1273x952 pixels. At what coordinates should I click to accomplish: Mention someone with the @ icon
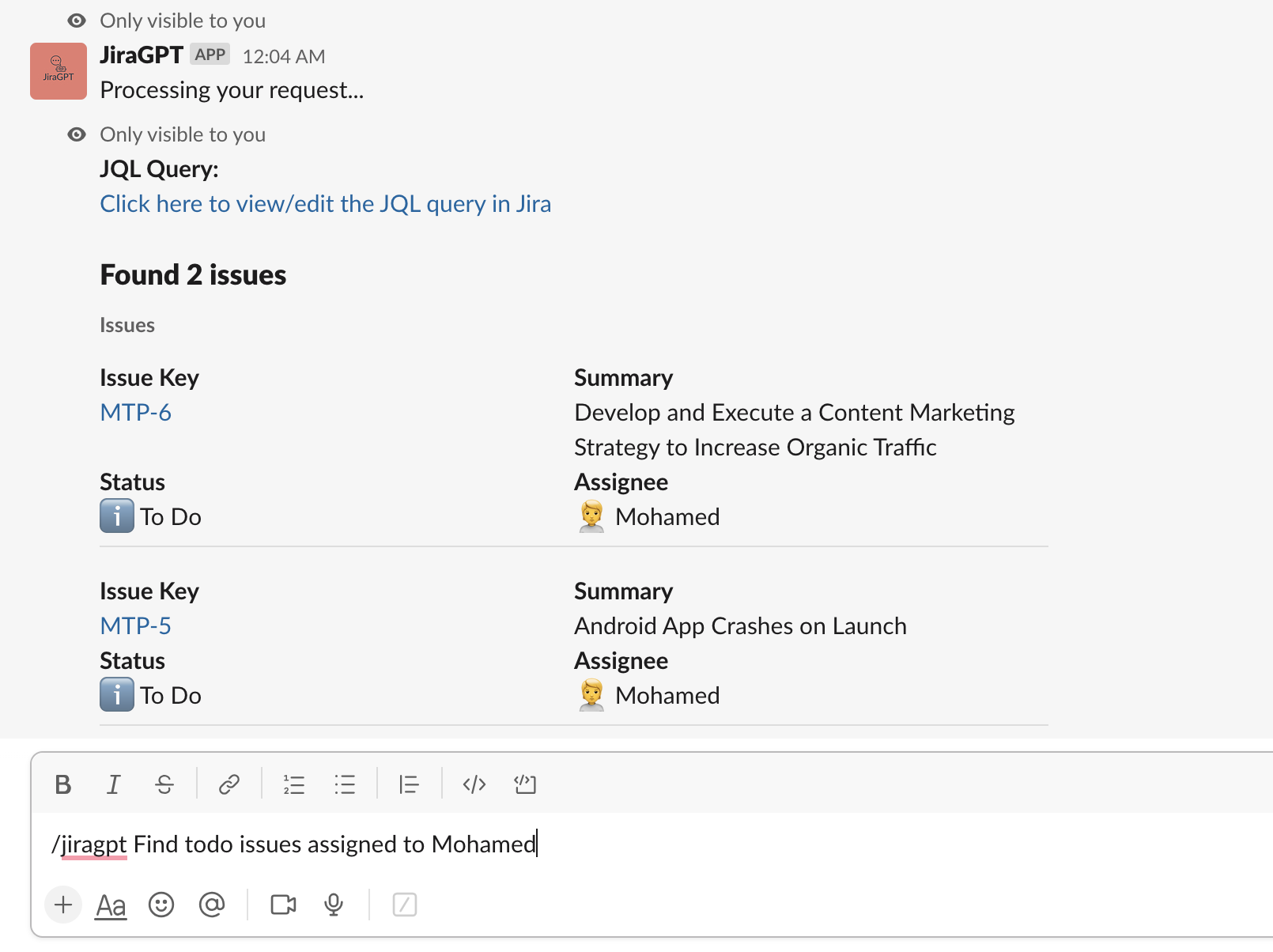coord(212,905)
